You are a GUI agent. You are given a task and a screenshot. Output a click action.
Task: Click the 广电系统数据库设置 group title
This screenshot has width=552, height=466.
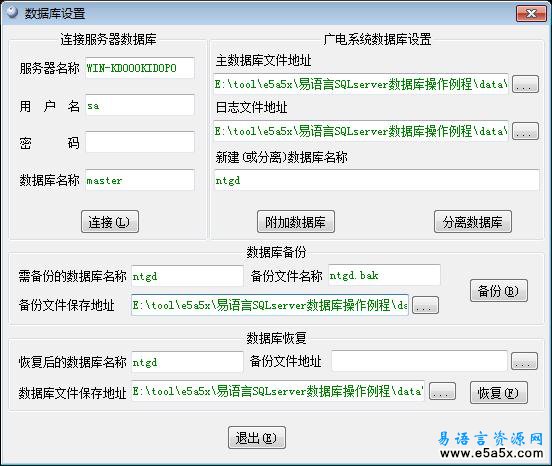tap(377, 39)
